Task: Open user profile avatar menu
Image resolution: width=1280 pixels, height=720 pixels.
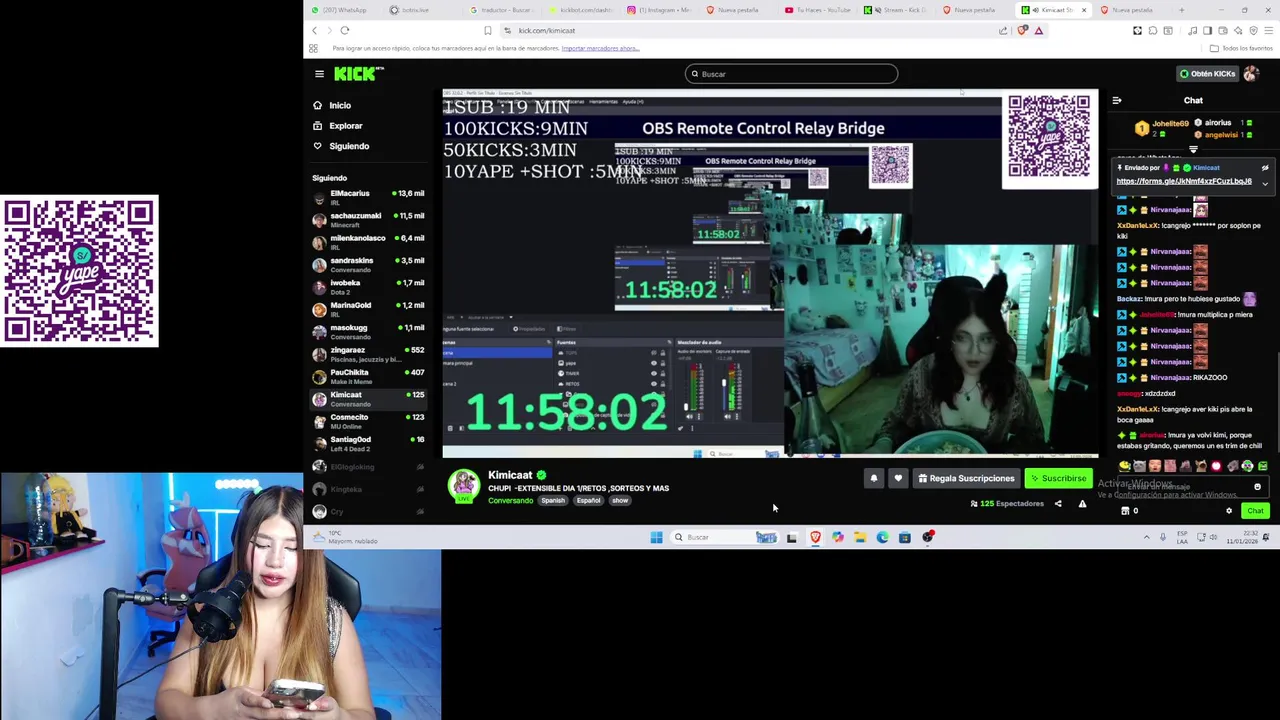Action: point(1251,74)
